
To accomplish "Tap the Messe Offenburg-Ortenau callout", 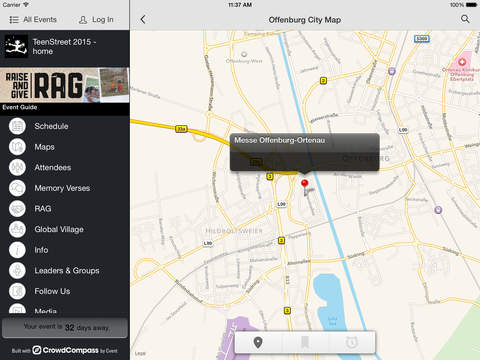I will coord(304,152).
